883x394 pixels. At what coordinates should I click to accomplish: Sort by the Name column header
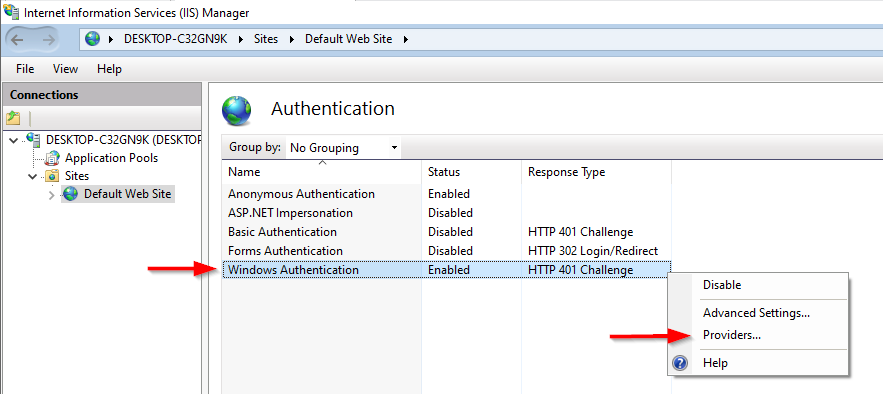pos(322,172)
